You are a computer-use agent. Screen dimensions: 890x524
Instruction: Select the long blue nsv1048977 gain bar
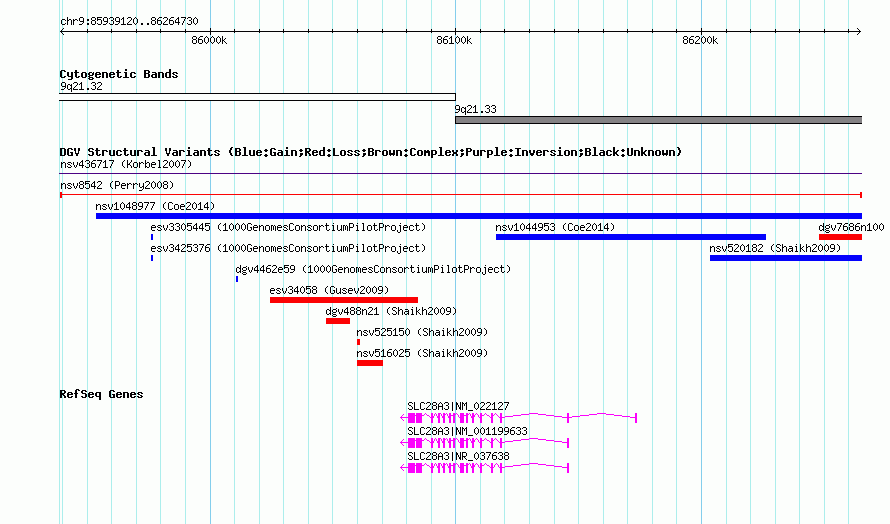pos(479,216)
